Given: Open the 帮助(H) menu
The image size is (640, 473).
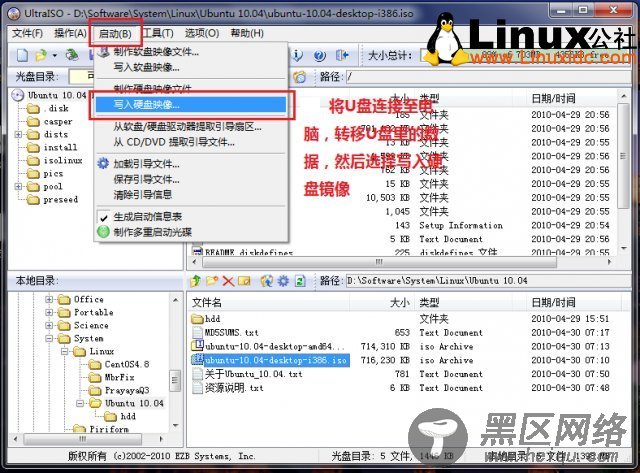Looking at the screenshot, I should point(247,33).
